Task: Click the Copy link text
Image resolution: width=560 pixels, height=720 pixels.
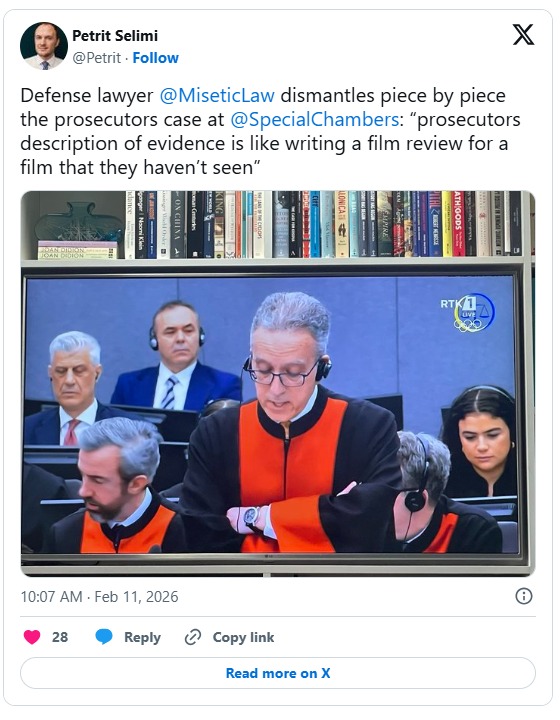Action: tap(243, 637)
